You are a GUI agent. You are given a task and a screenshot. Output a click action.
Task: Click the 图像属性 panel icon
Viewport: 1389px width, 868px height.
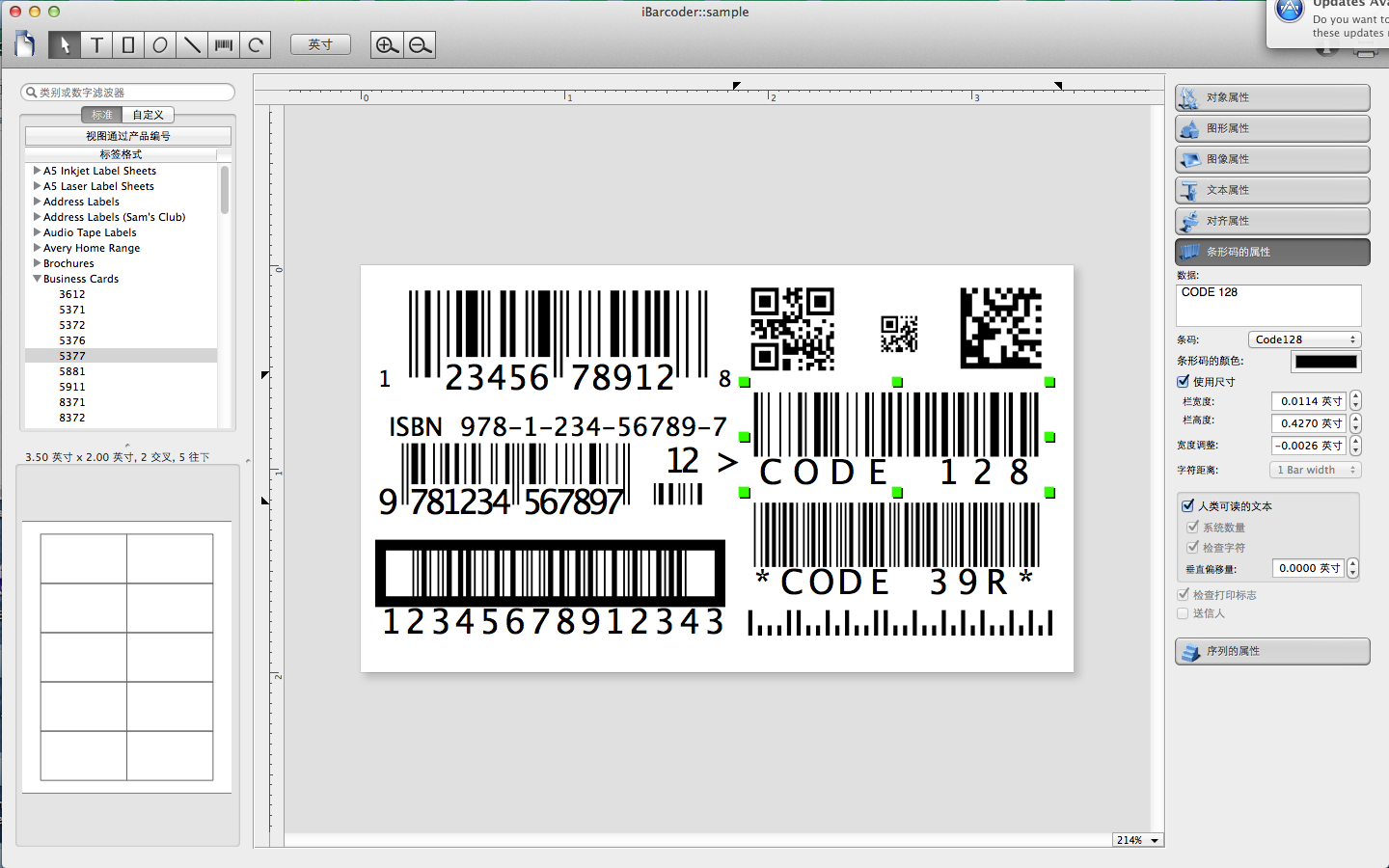point(1189,159)
